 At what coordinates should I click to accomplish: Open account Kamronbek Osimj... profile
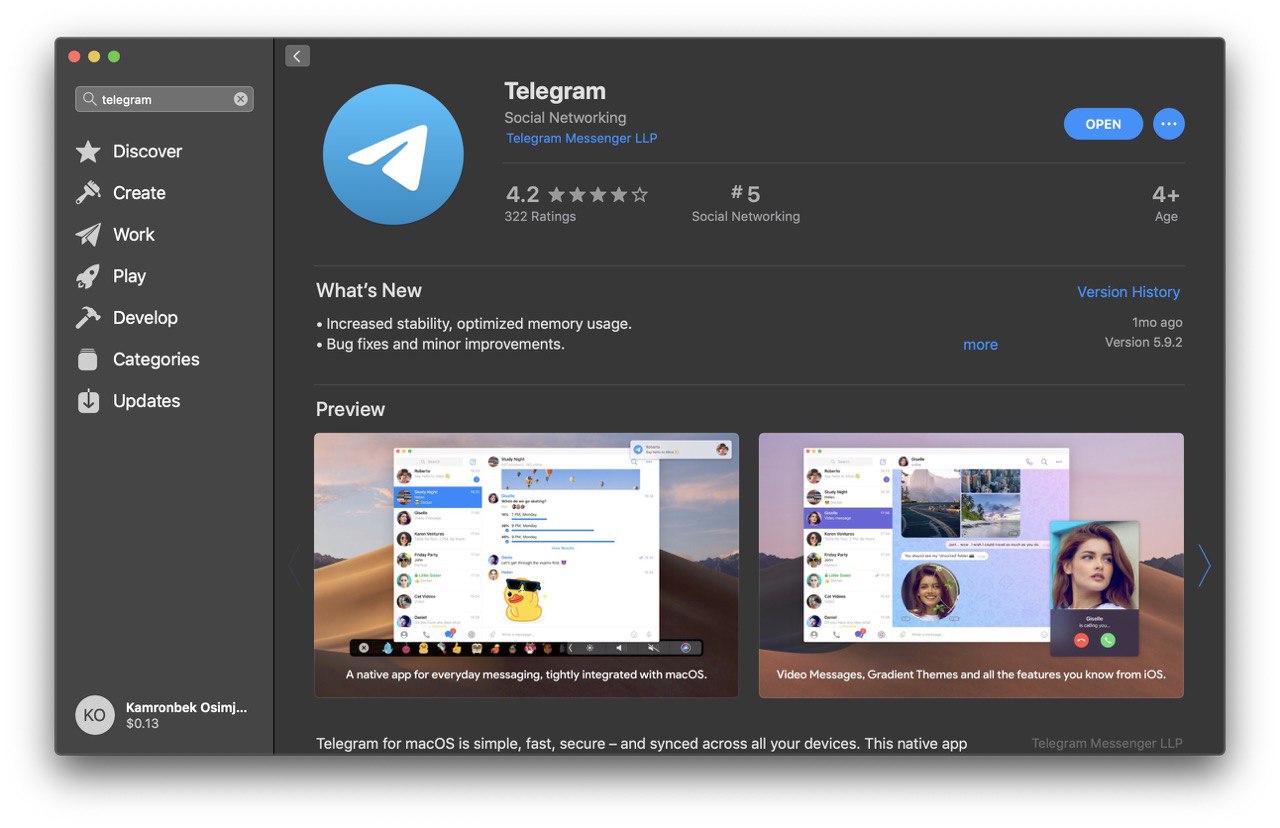(x=186, y=707)
